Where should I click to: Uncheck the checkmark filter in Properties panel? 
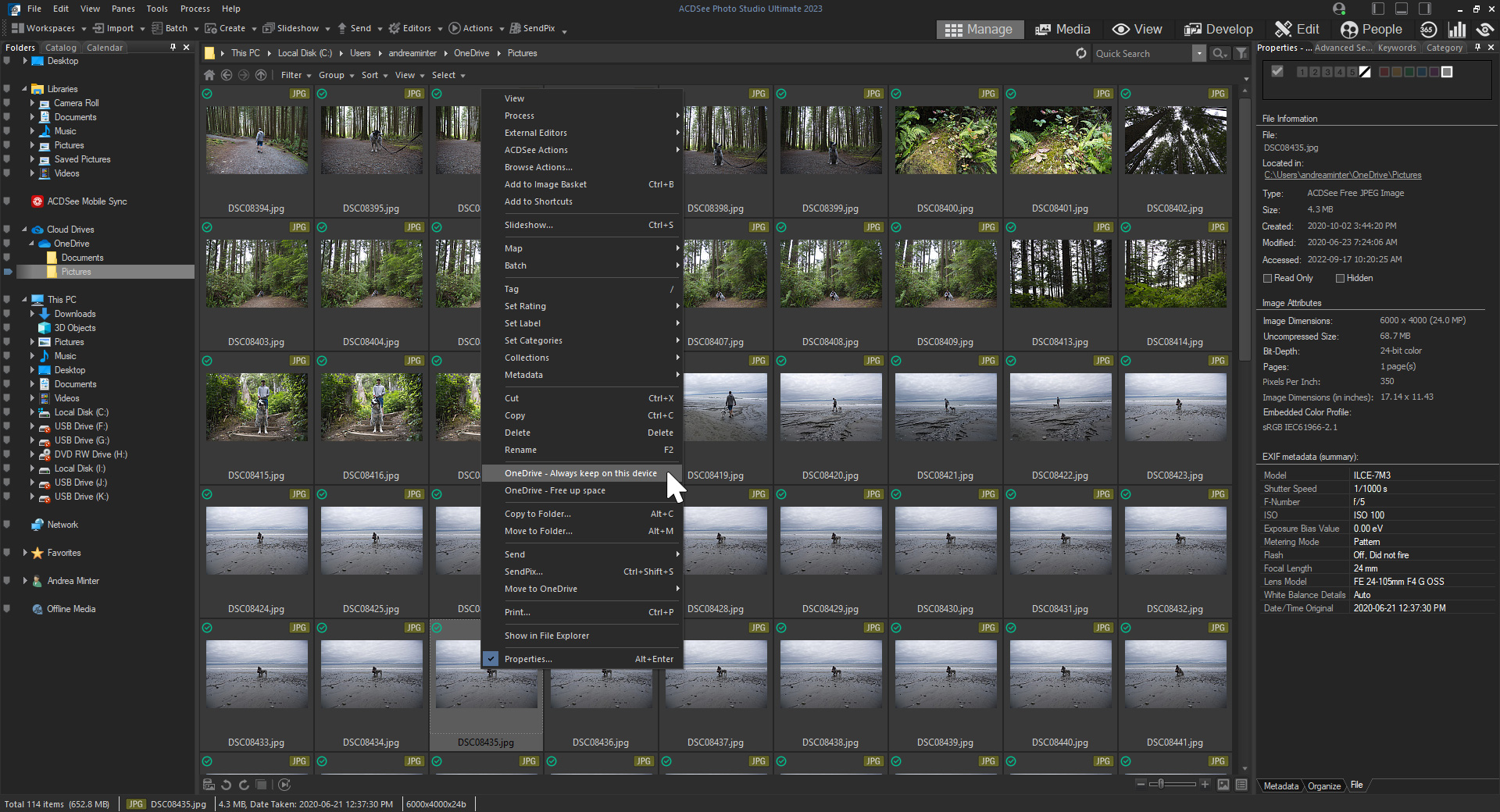[x=1277, y=71]
